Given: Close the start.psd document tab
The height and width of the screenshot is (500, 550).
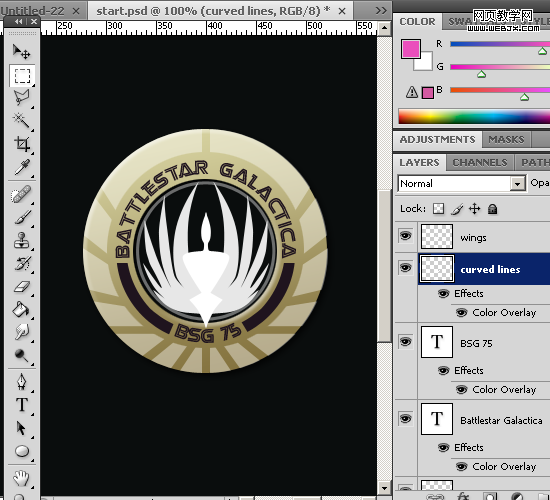Looking at the screenshot, I should click(342, 12).
